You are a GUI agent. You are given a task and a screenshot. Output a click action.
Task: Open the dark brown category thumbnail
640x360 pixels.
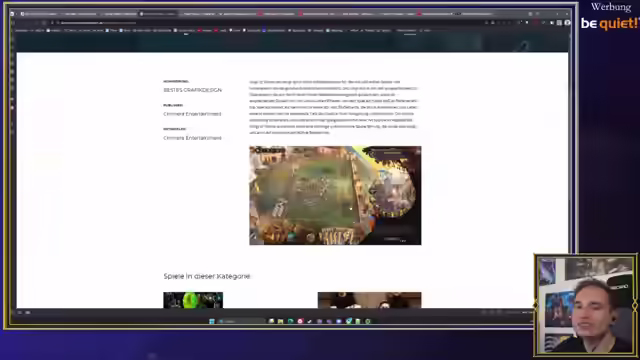(x=369, y=300)
